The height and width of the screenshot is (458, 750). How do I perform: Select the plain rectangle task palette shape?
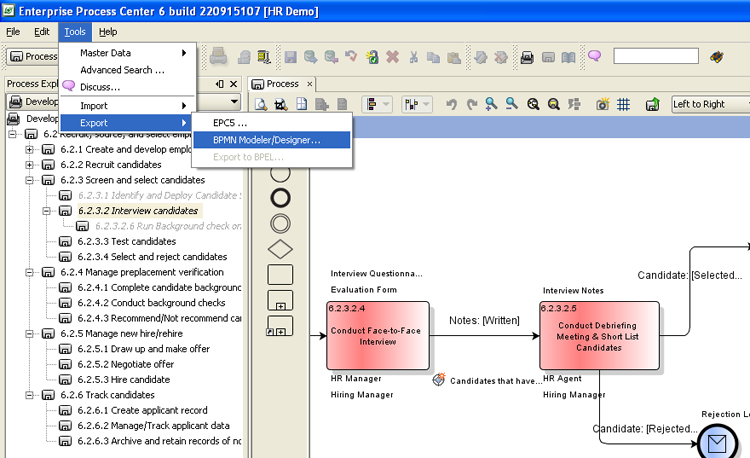click(280, 275)
